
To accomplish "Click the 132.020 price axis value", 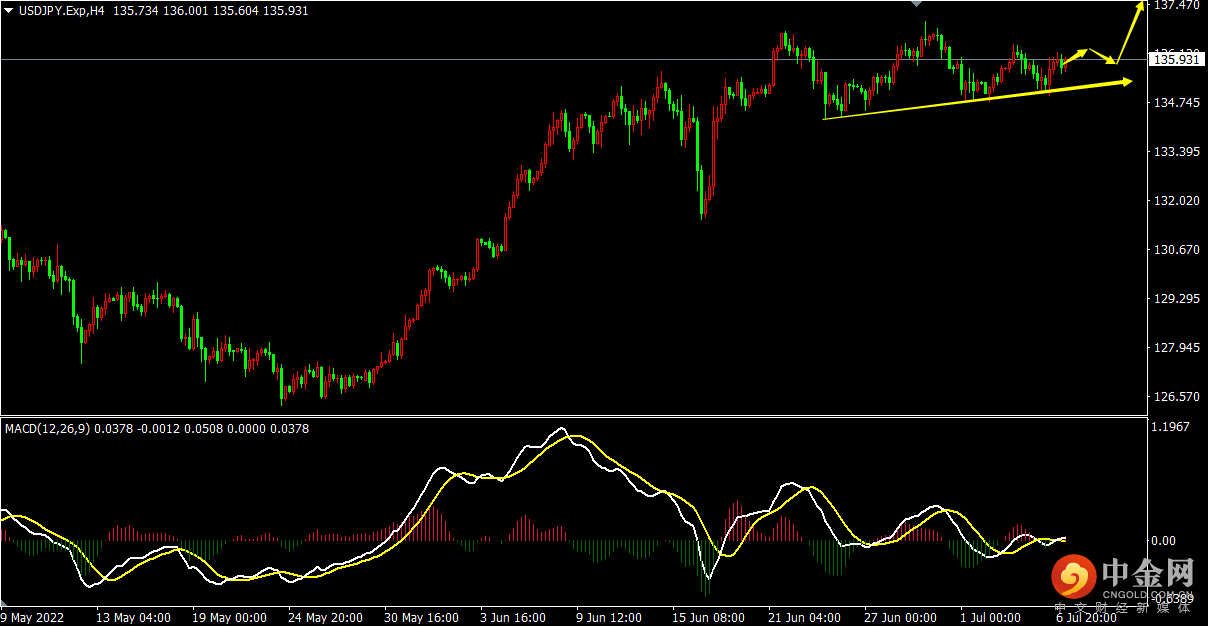I will click(x=1176, y=200).
